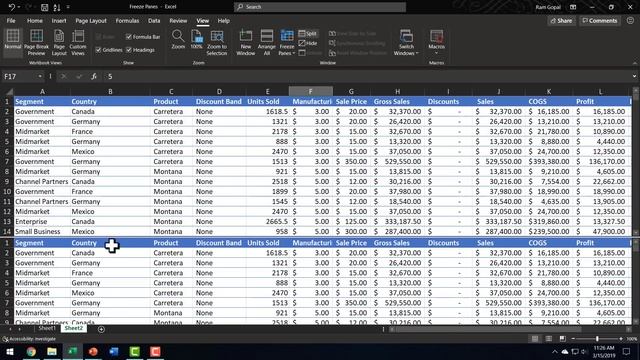The image size is (640, 360).
Task: Expand the Name Box dropdown
Action: (x=40, y=76)
